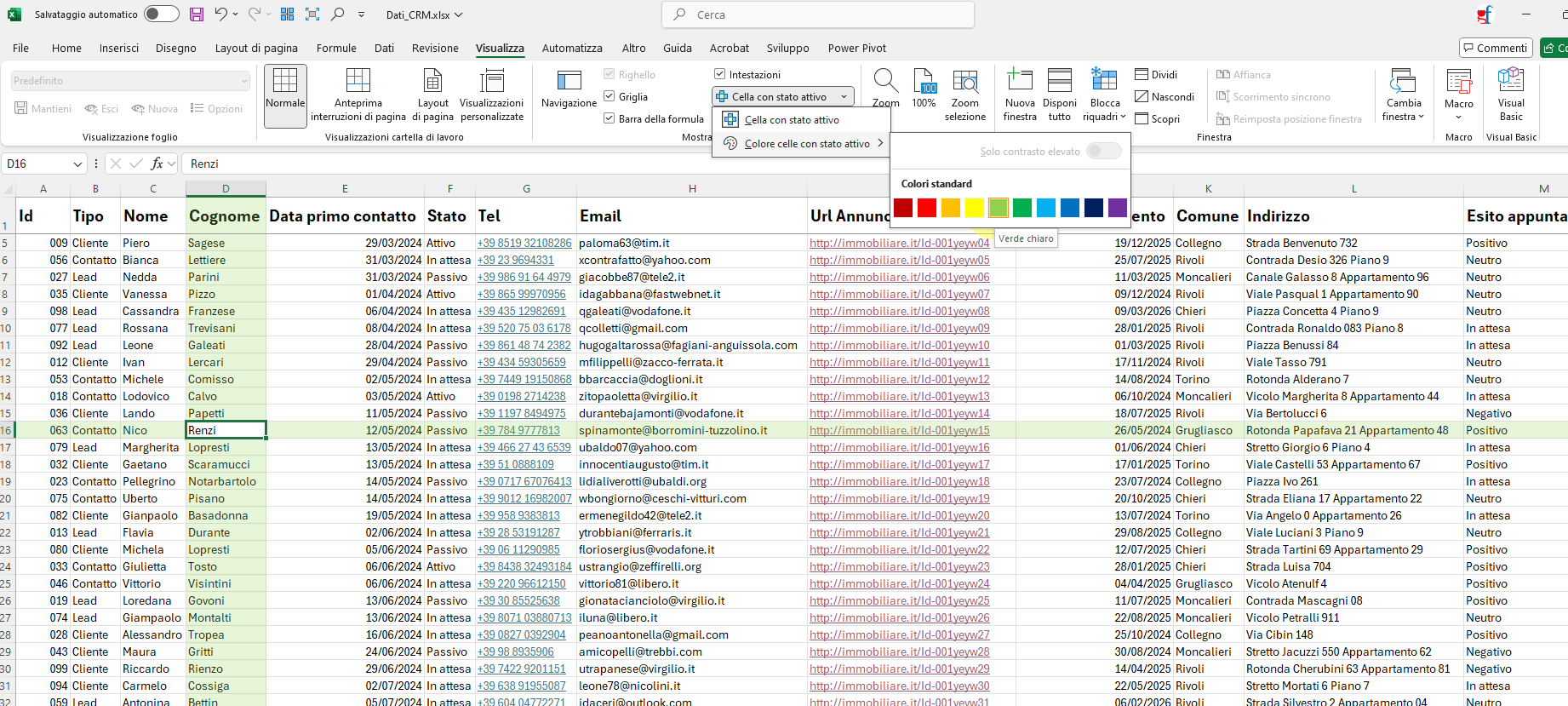Click phone link +39 8519 32108286

(524, 243)
